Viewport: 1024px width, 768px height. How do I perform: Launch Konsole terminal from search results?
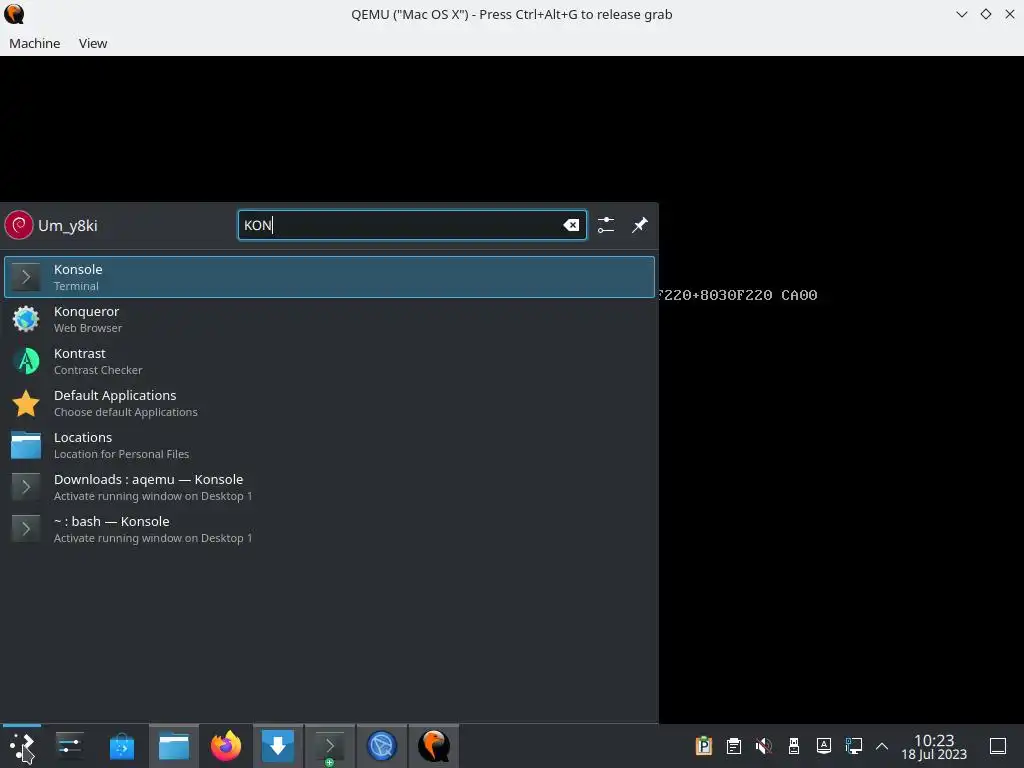(329, 277)
